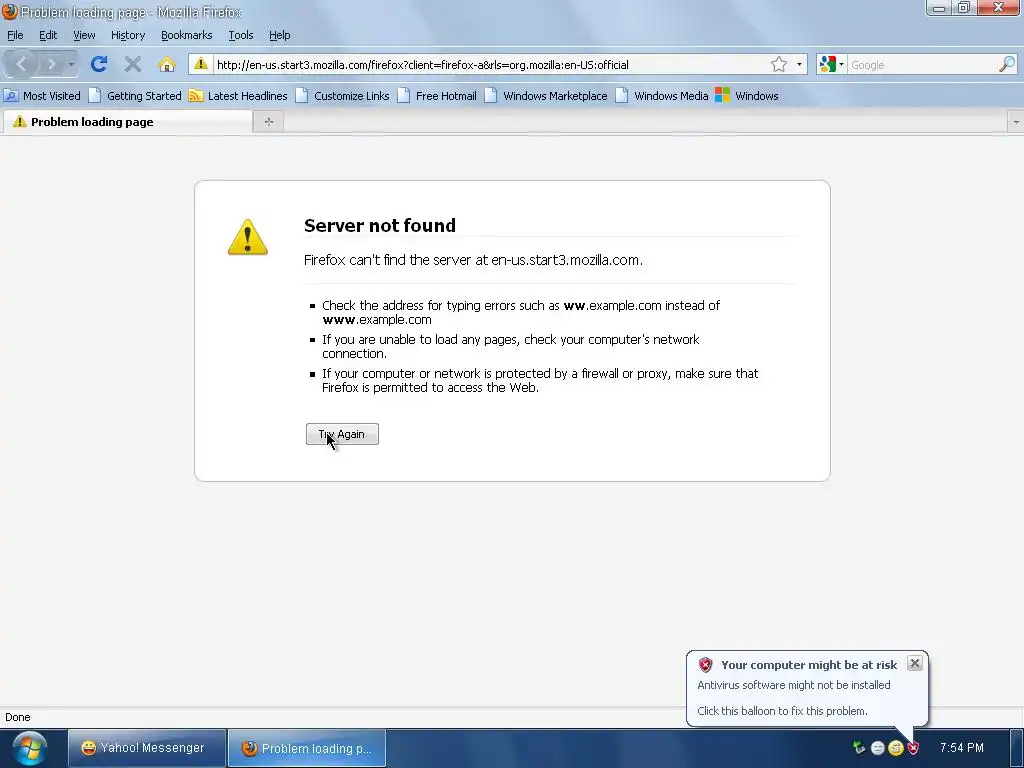This screenshot has width=1024, height=768.
Task: Click the 7:54 PM system clock
Action: (x=961, y=748)
